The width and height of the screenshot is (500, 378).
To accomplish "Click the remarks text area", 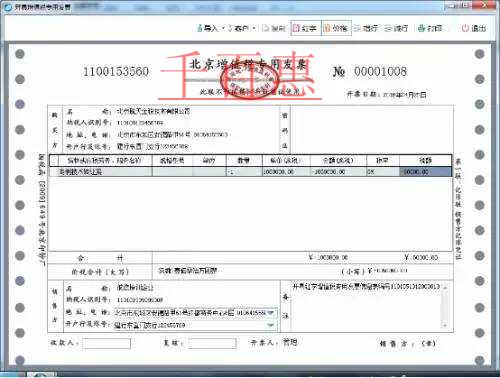I will point(365,307).
